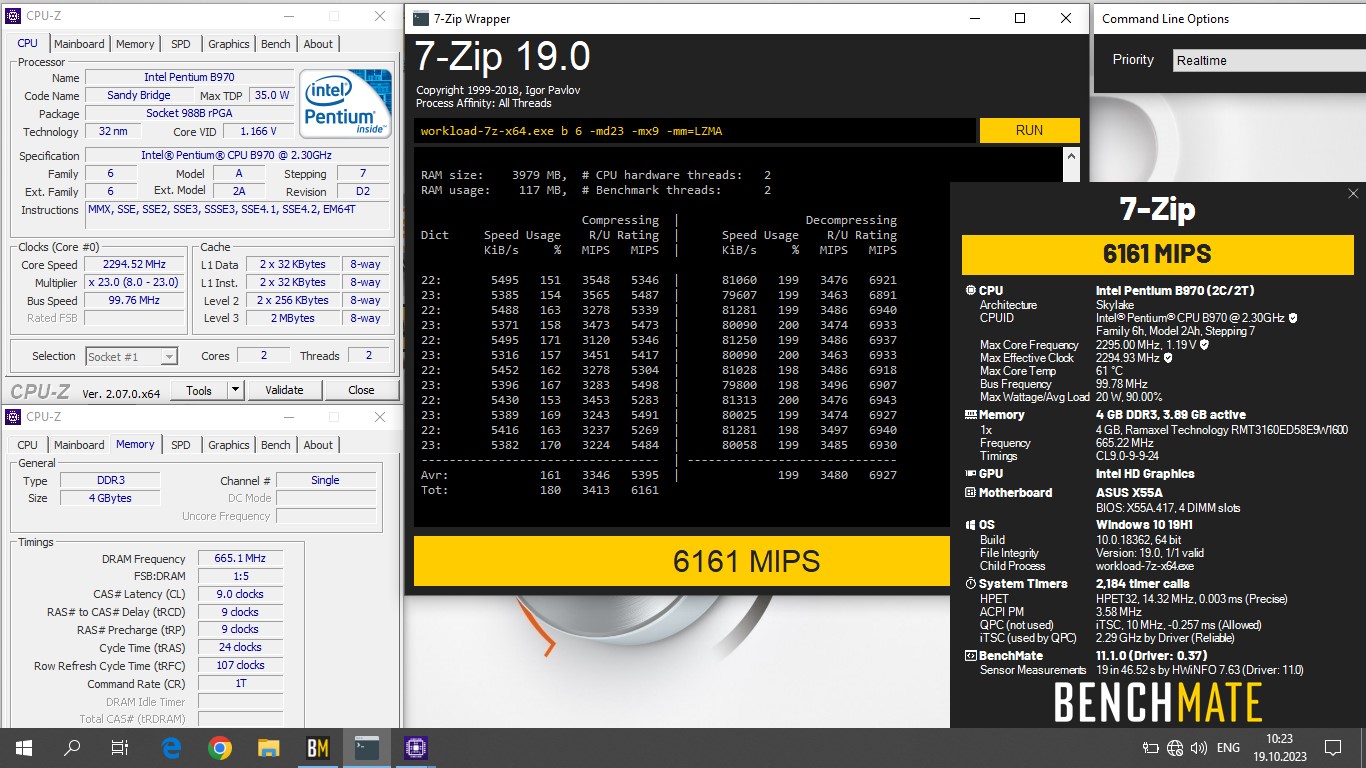Switch to CPU tab in memory CPU-Z window
This screenshot has height=768, width=1366.
28,445
